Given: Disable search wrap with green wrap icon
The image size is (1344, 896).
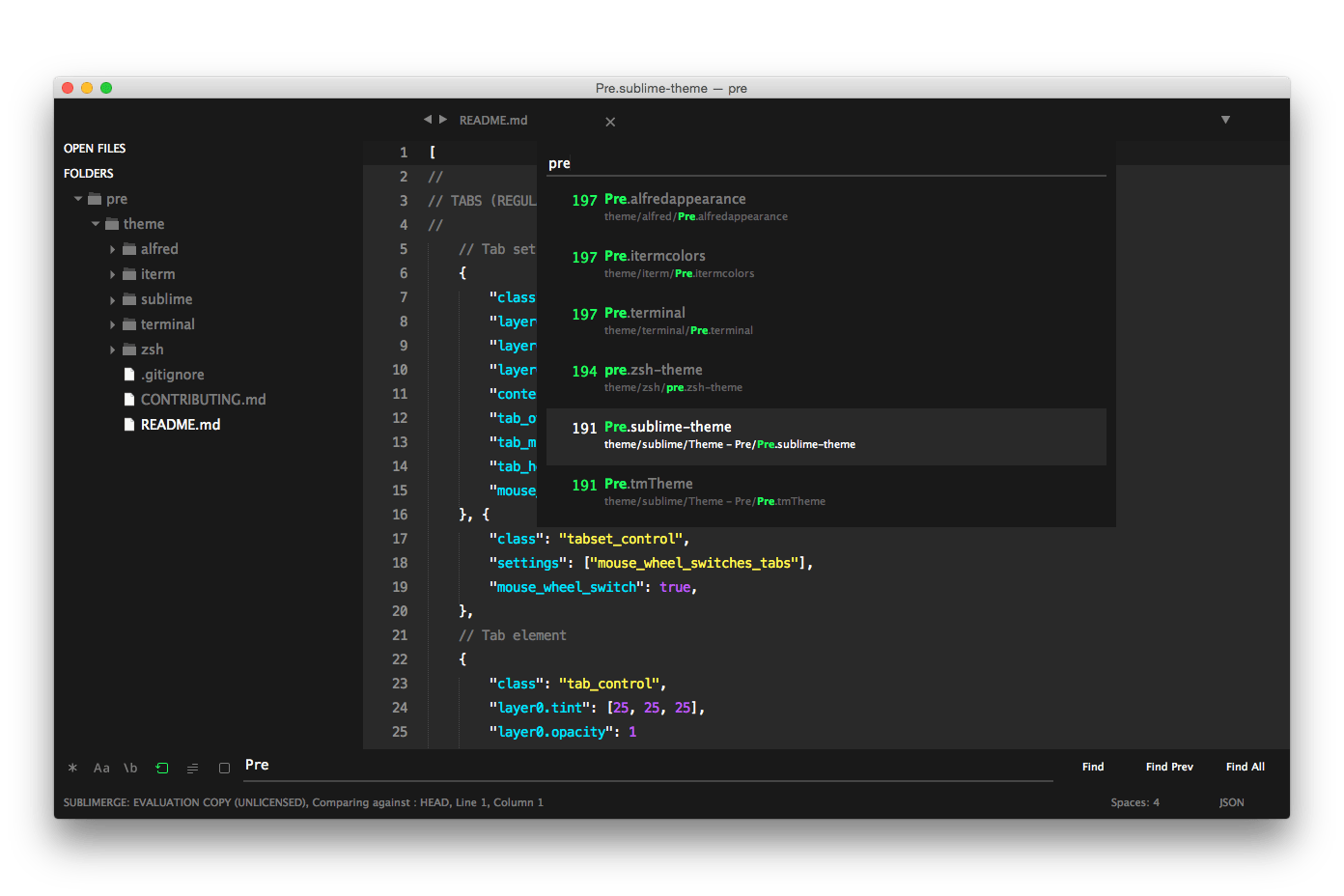Looking at the screenshot, I should [x=161, y=768].
